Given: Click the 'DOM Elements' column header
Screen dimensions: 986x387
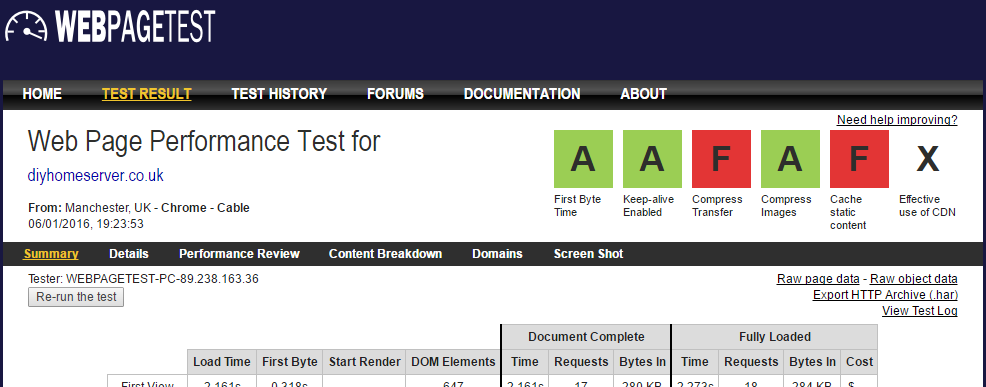Looking at the screenshot, I should tap(453, 362).
